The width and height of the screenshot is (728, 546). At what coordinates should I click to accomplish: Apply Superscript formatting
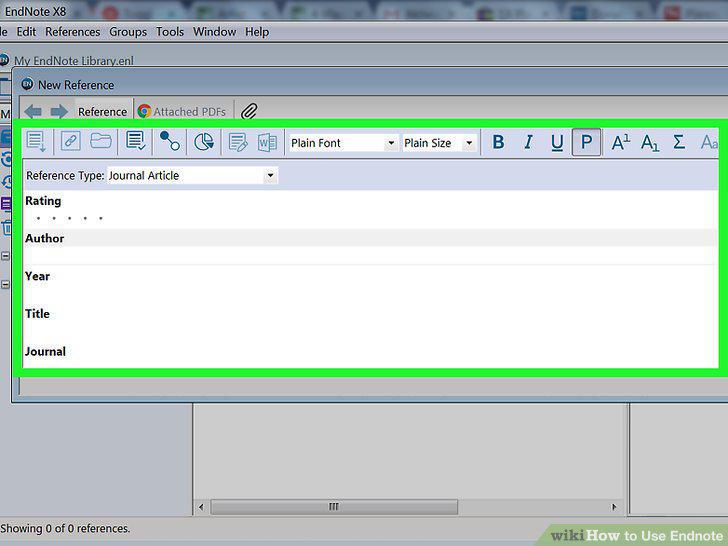(620, 142)
